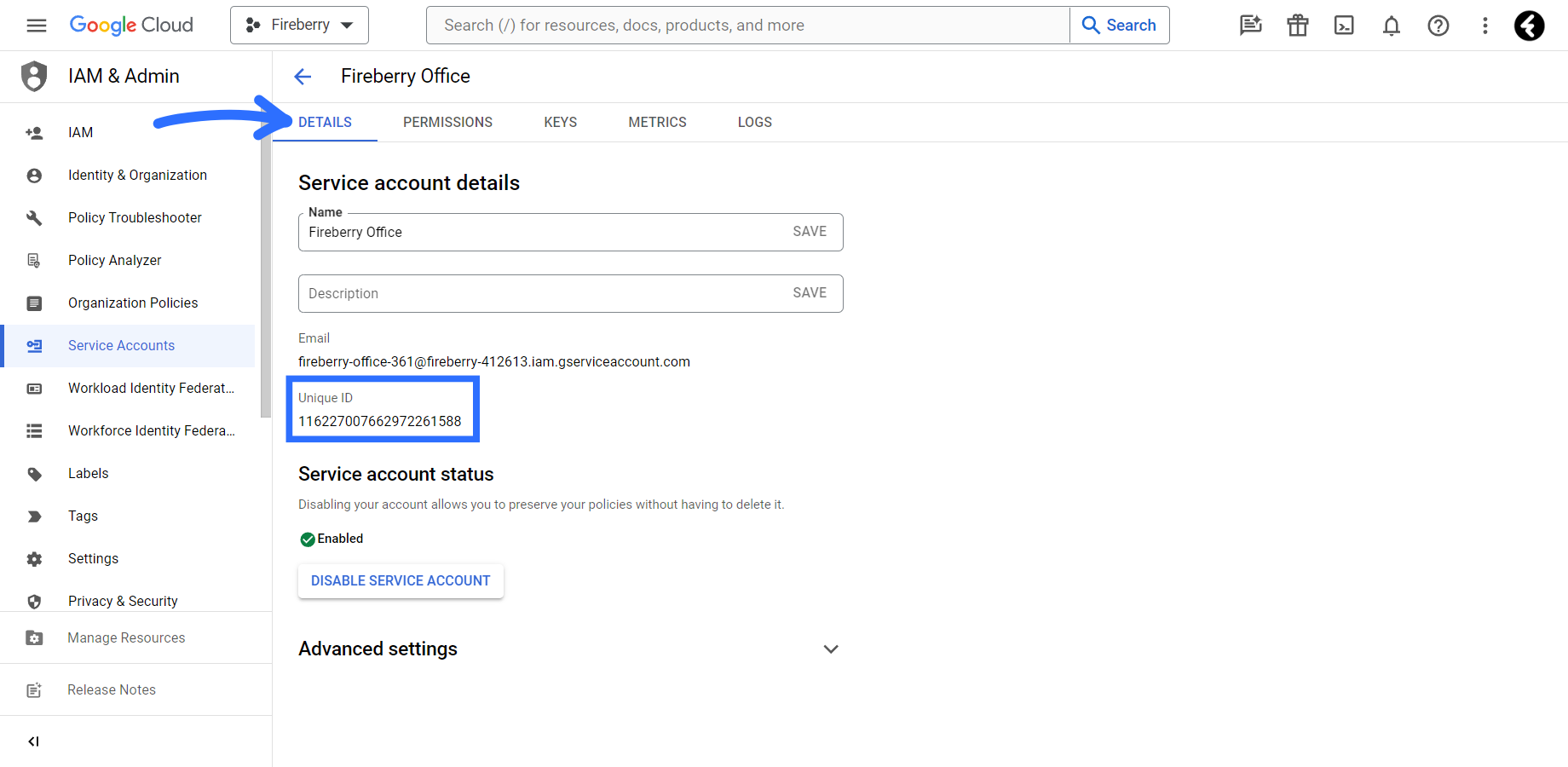Open Policy Troubleshooter
The height and width of the screenshot is (767, 1568).
(x=128, y=217)
